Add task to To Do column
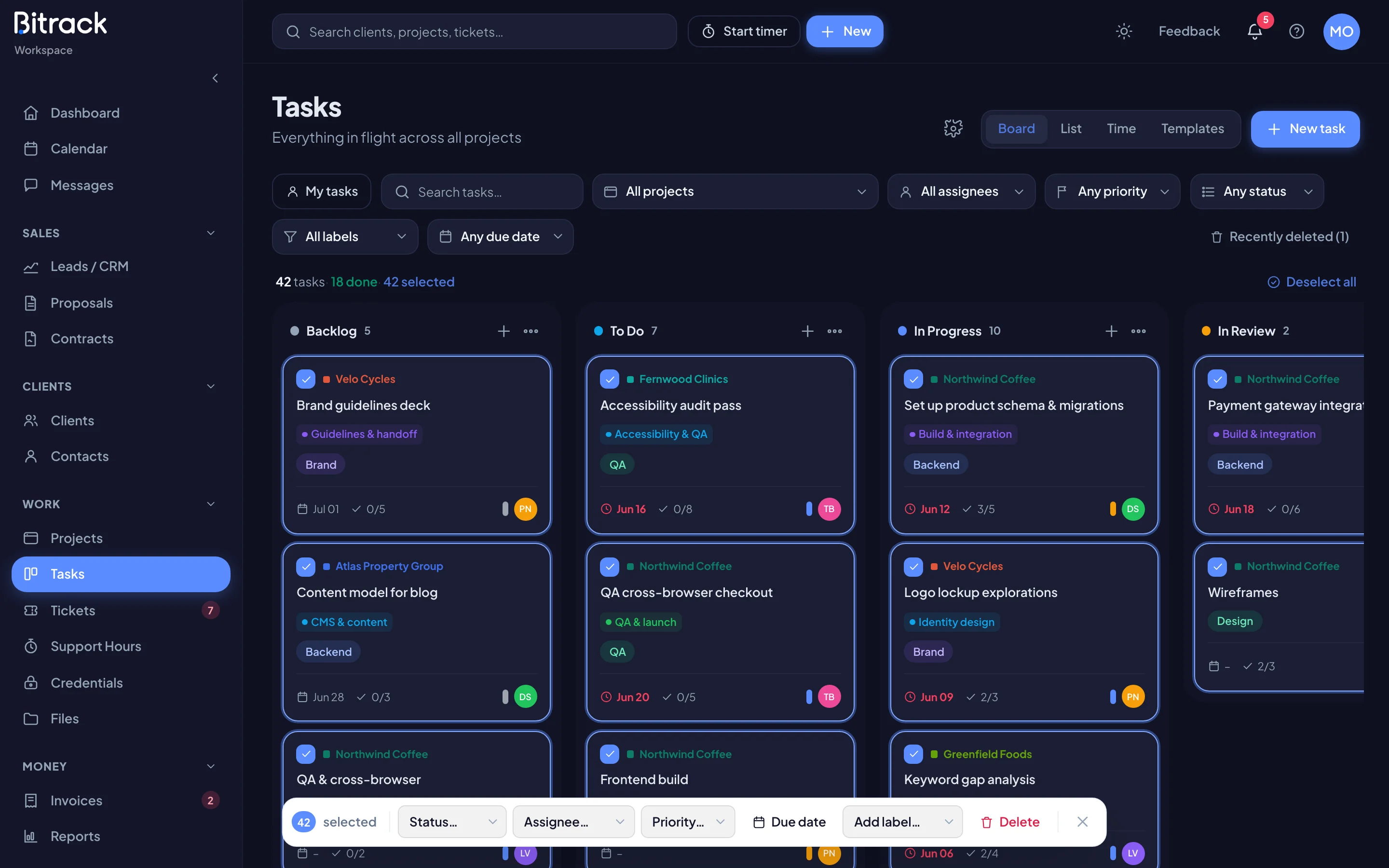Image resolution: width=1389 pixels, height=868 pixels. [807, 331]
